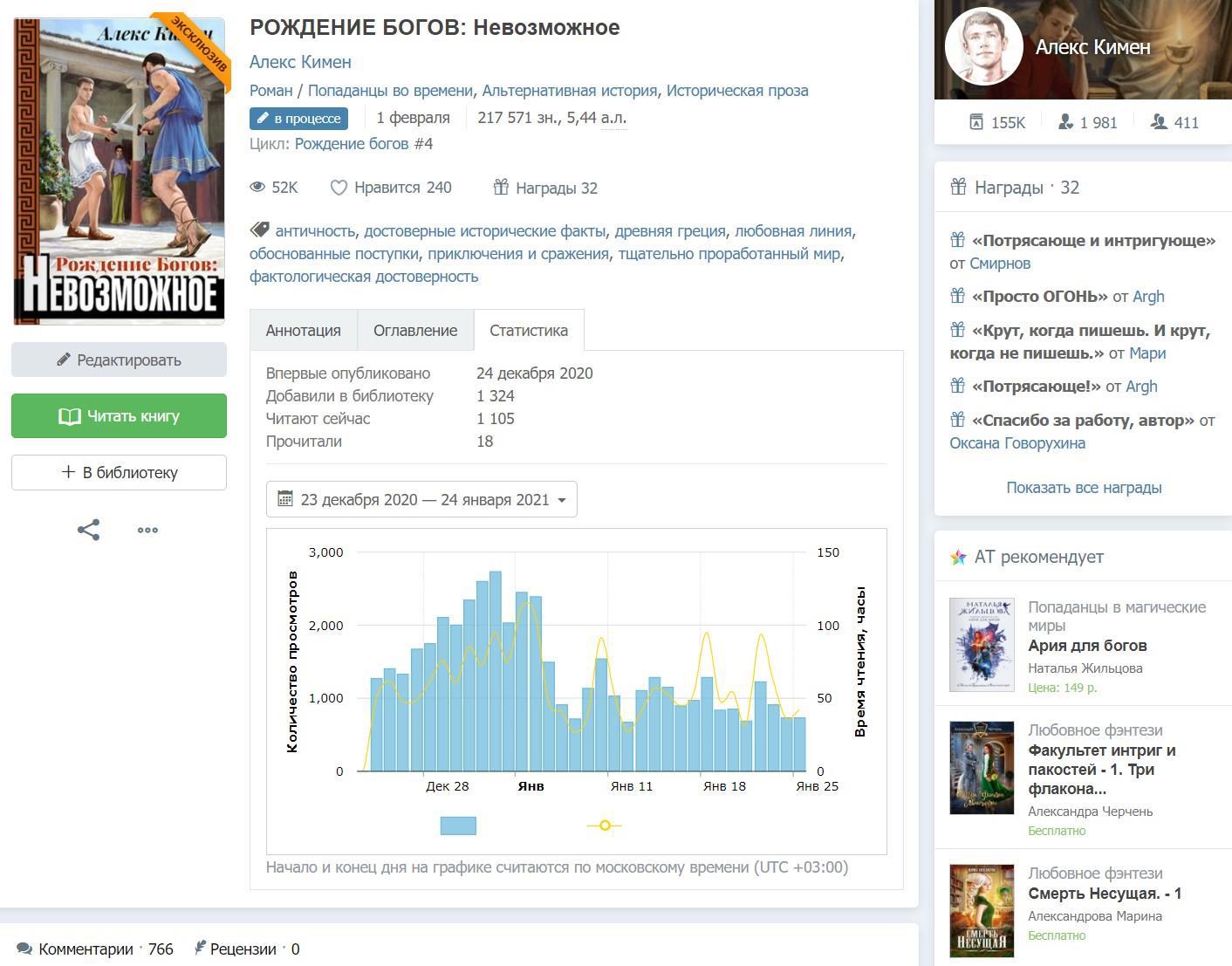The image size is (1232, 966).
Task: Click the античность tag link
Action: coord(315,231)
